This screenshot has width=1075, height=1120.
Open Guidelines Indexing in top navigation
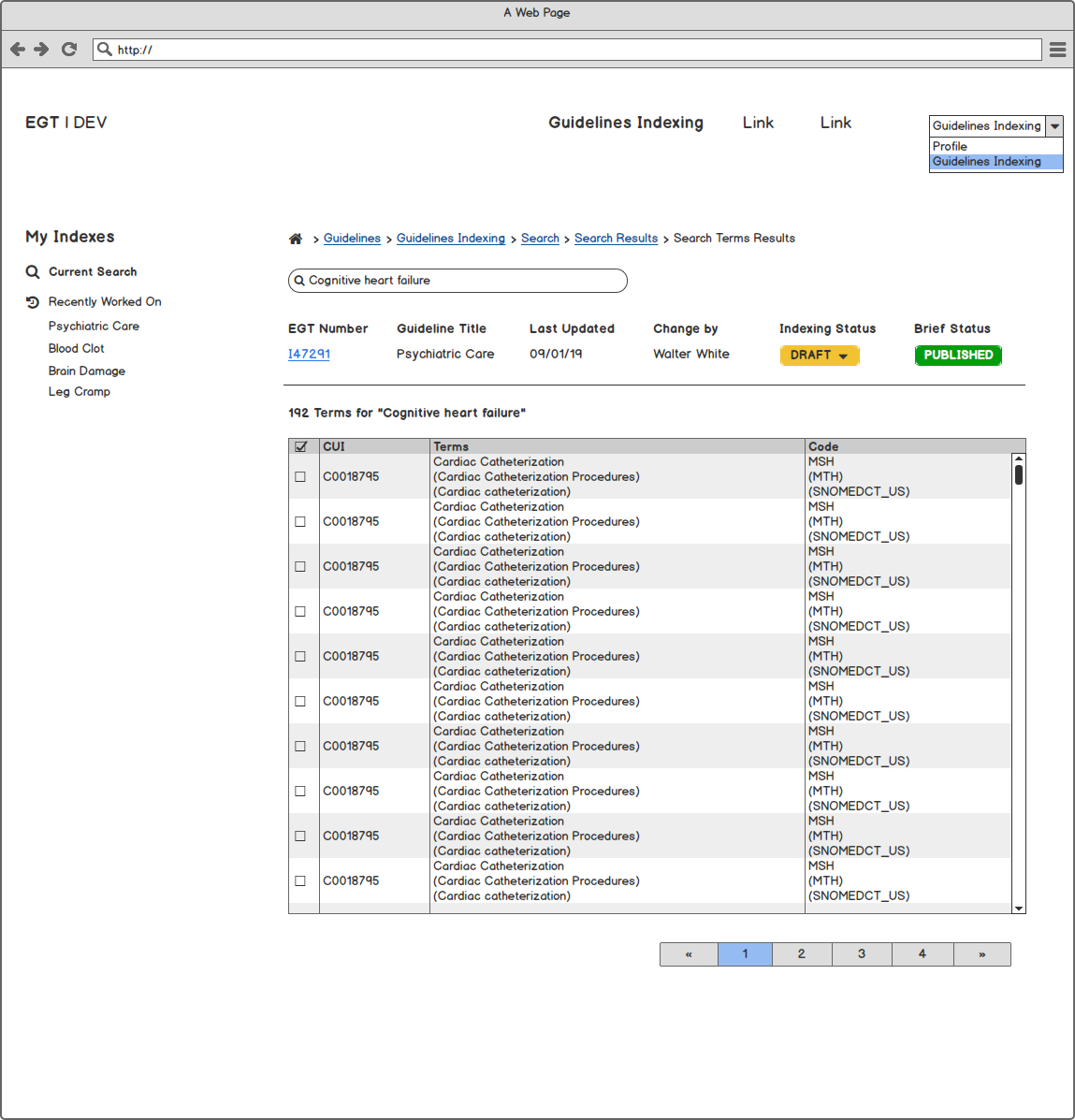625,123
